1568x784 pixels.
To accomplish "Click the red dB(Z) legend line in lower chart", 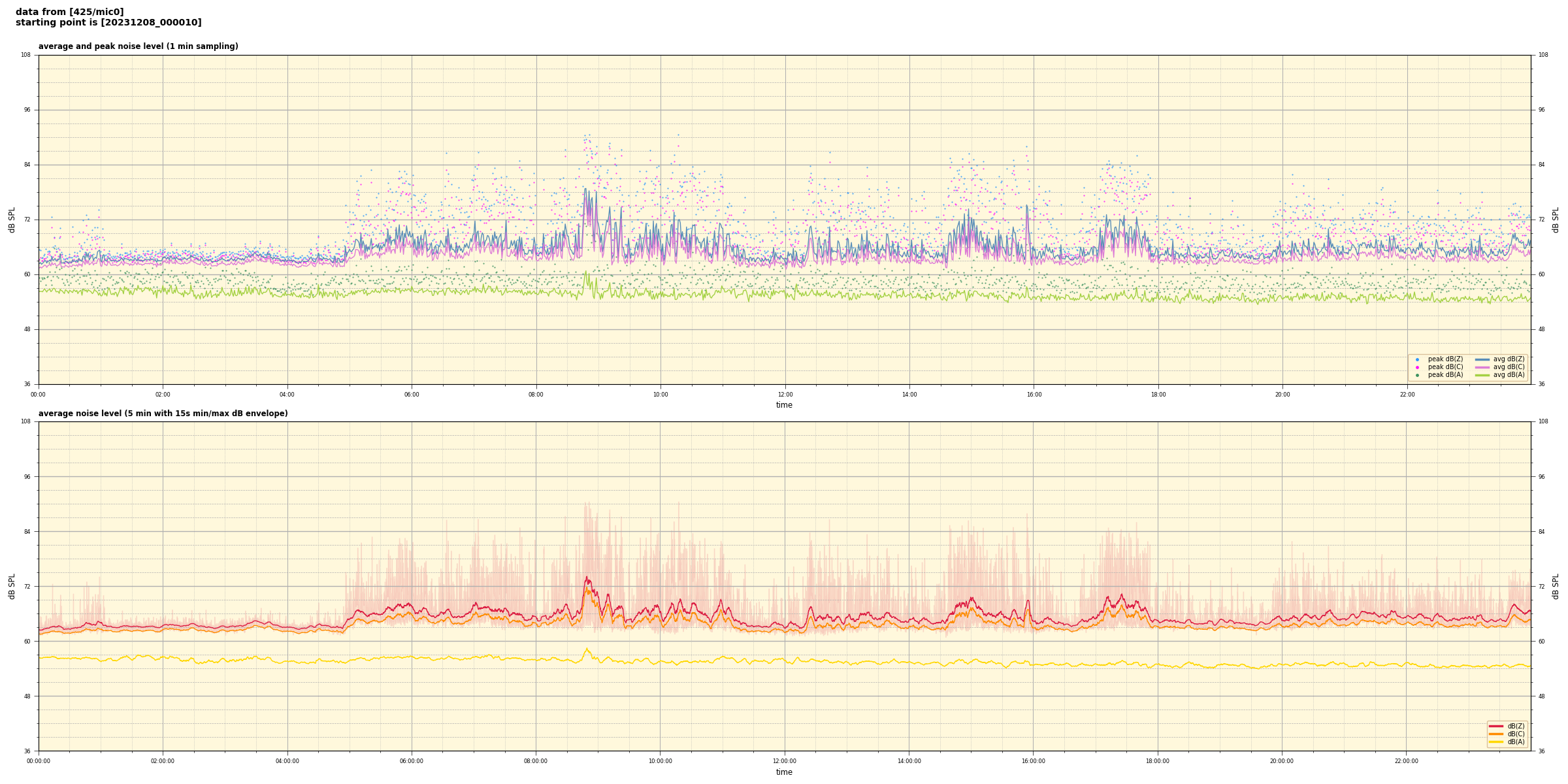I will tap(1496, 726).
